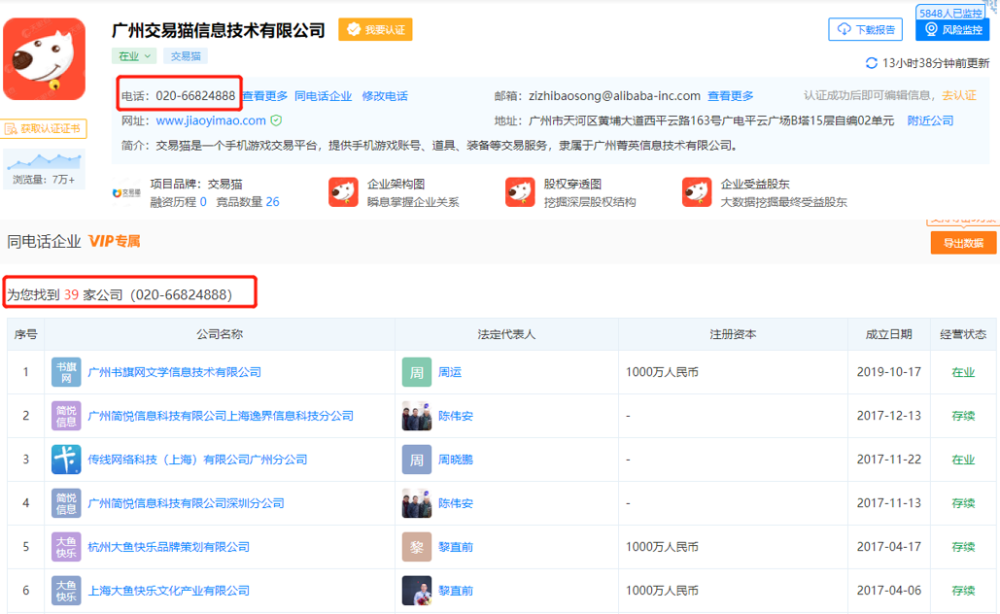The image size is (1000, 614).
Task: Open 广州简悦信息科技有限公司上海逸界信息科技分公司
Action: point(220,416)
